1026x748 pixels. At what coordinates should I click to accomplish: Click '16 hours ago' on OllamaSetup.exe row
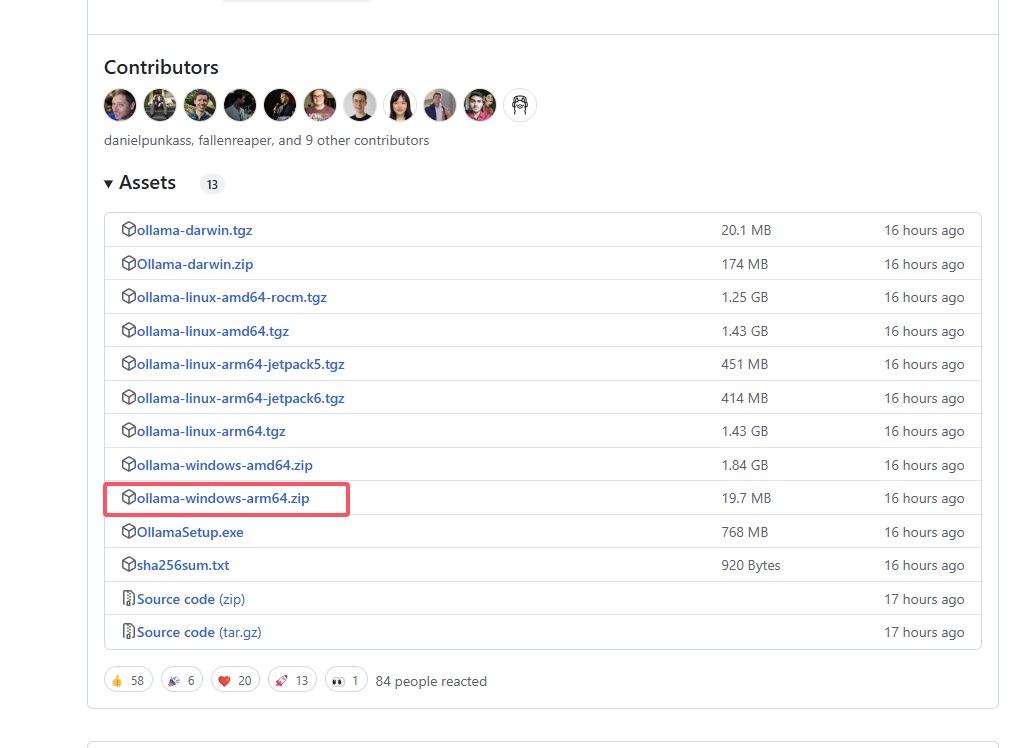924,532
